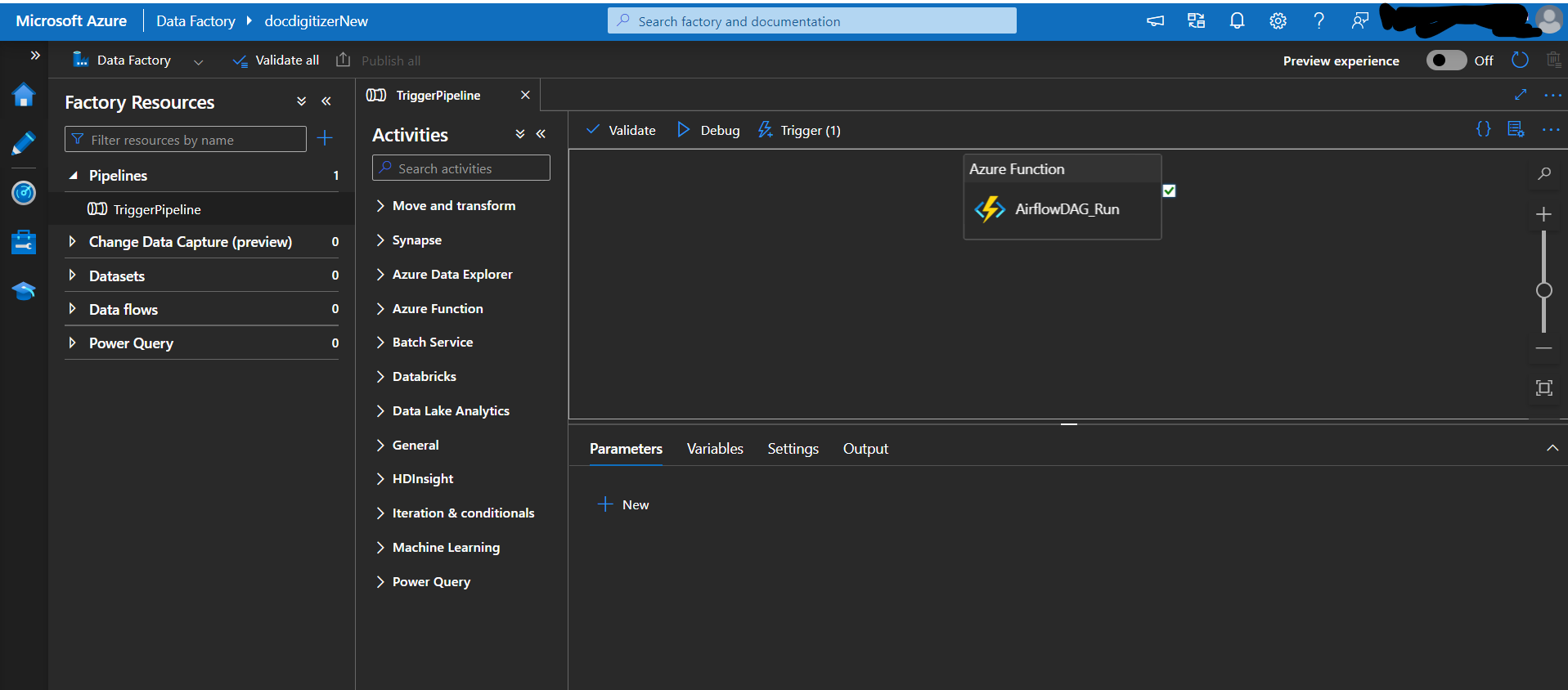Viewport: 1568px width, 690px height.
Task: Collapse the Pipelines tree section
Action: pyautogui.click(x=74, y=175)
